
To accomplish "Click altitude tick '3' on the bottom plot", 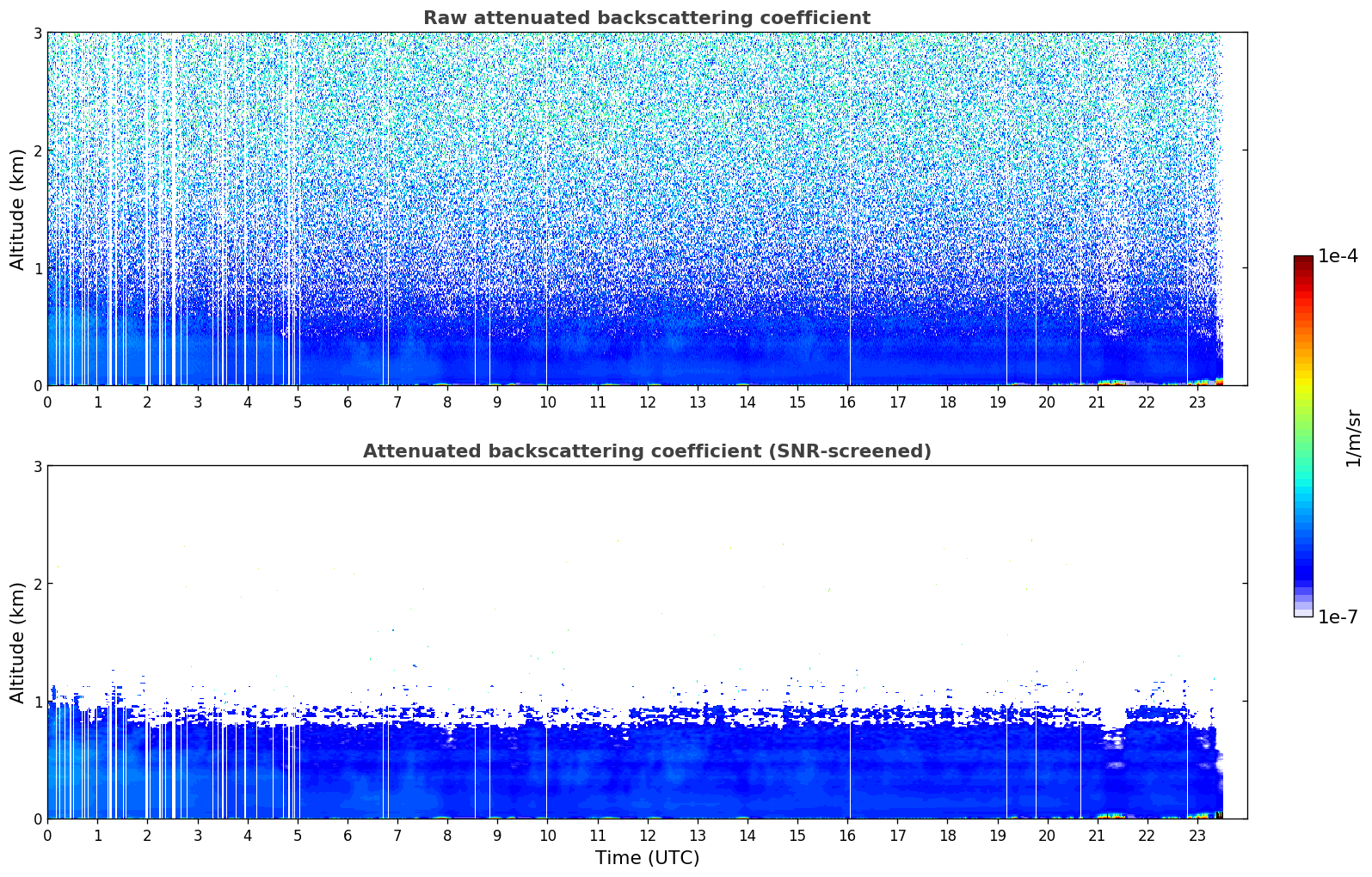I will pyautogui.click(x=37, y=466).
